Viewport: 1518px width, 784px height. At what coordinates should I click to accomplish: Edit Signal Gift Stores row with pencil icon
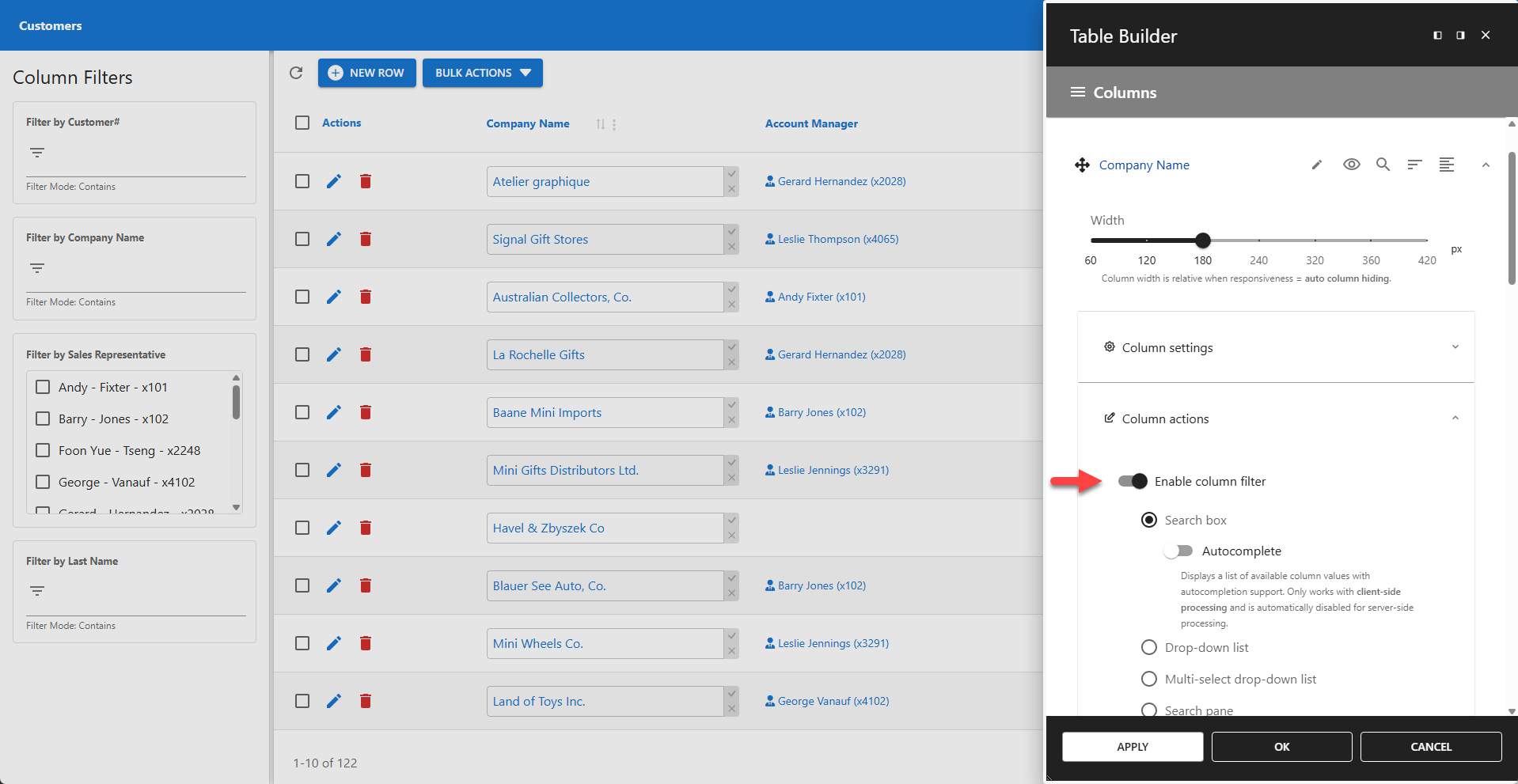(x=333, y=238)
